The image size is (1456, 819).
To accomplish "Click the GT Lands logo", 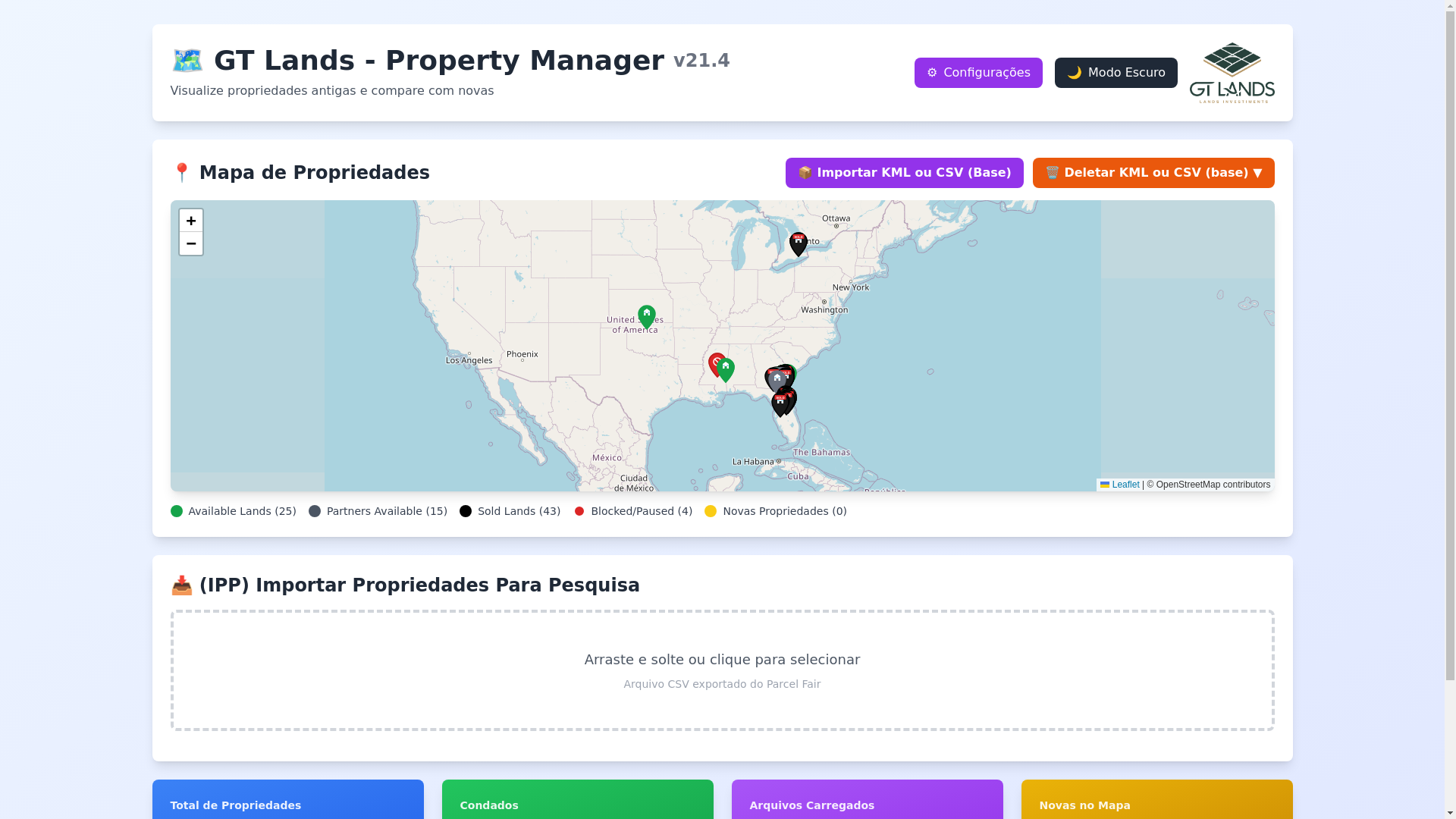I will click(x=1232, y=73).
